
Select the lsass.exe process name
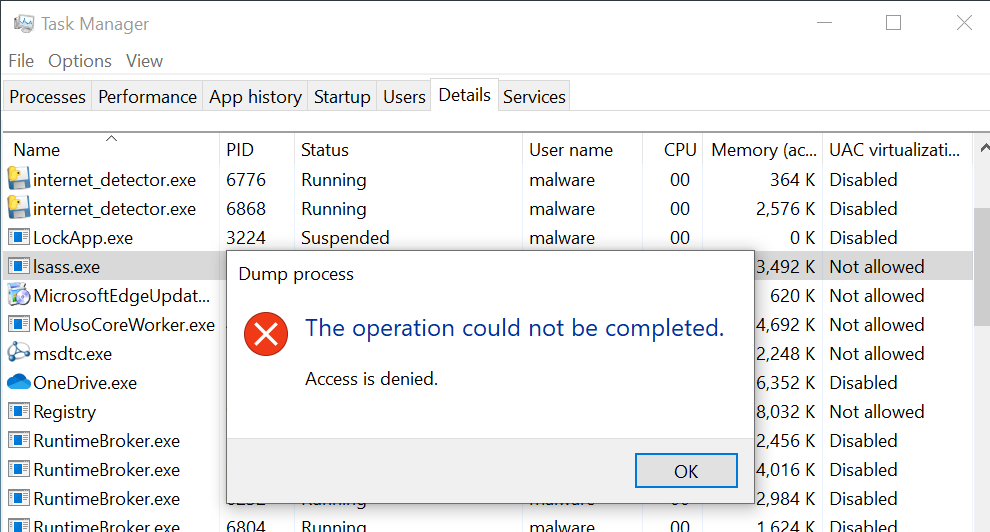(x=66, y=267)
